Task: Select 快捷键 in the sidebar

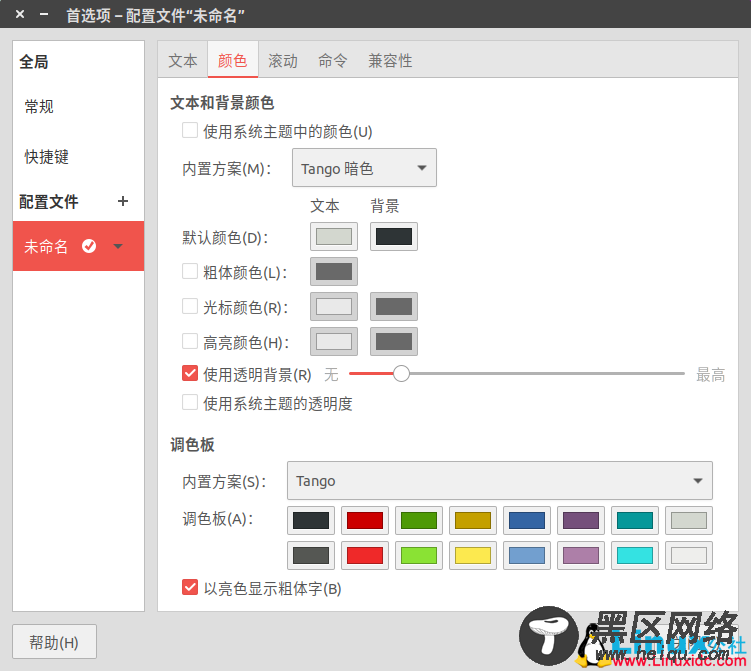Action: point(79,157)
